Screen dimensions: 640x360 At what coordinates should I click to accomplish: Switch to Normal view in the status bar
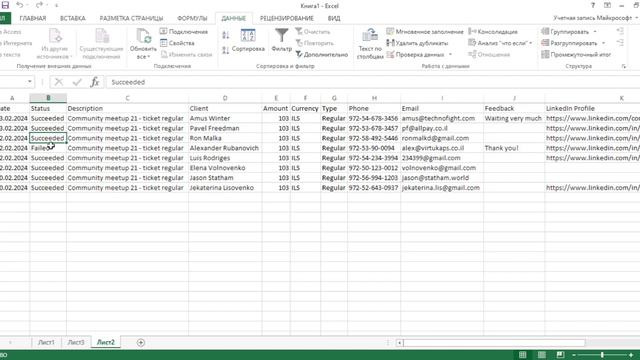tap(522, 355)
